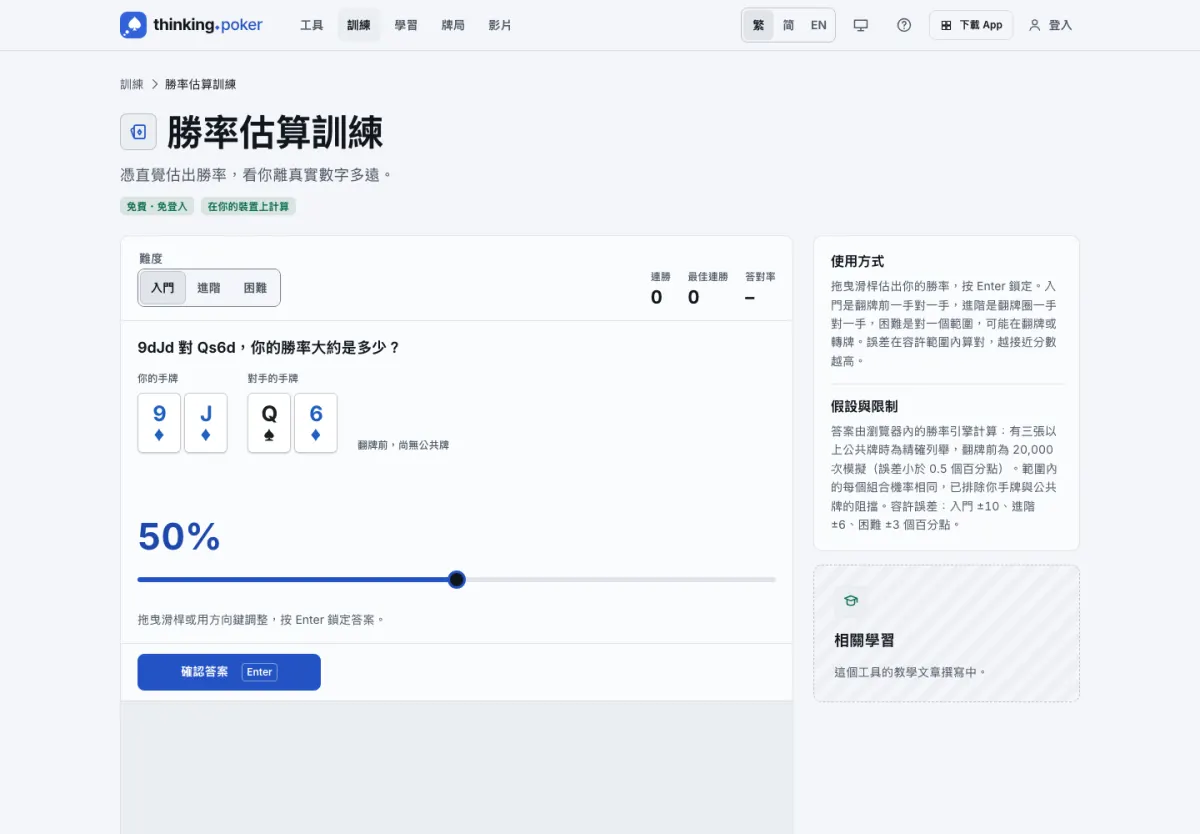Open the help question mark icon
Screen dimensions: 1200x834
[x=904, y=25]
